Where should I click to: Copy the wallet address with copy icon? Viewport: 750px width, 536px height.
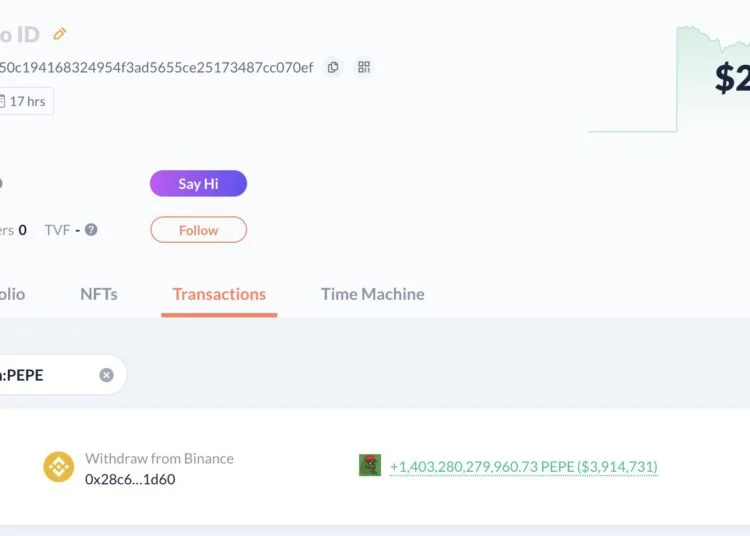[333, 68]
